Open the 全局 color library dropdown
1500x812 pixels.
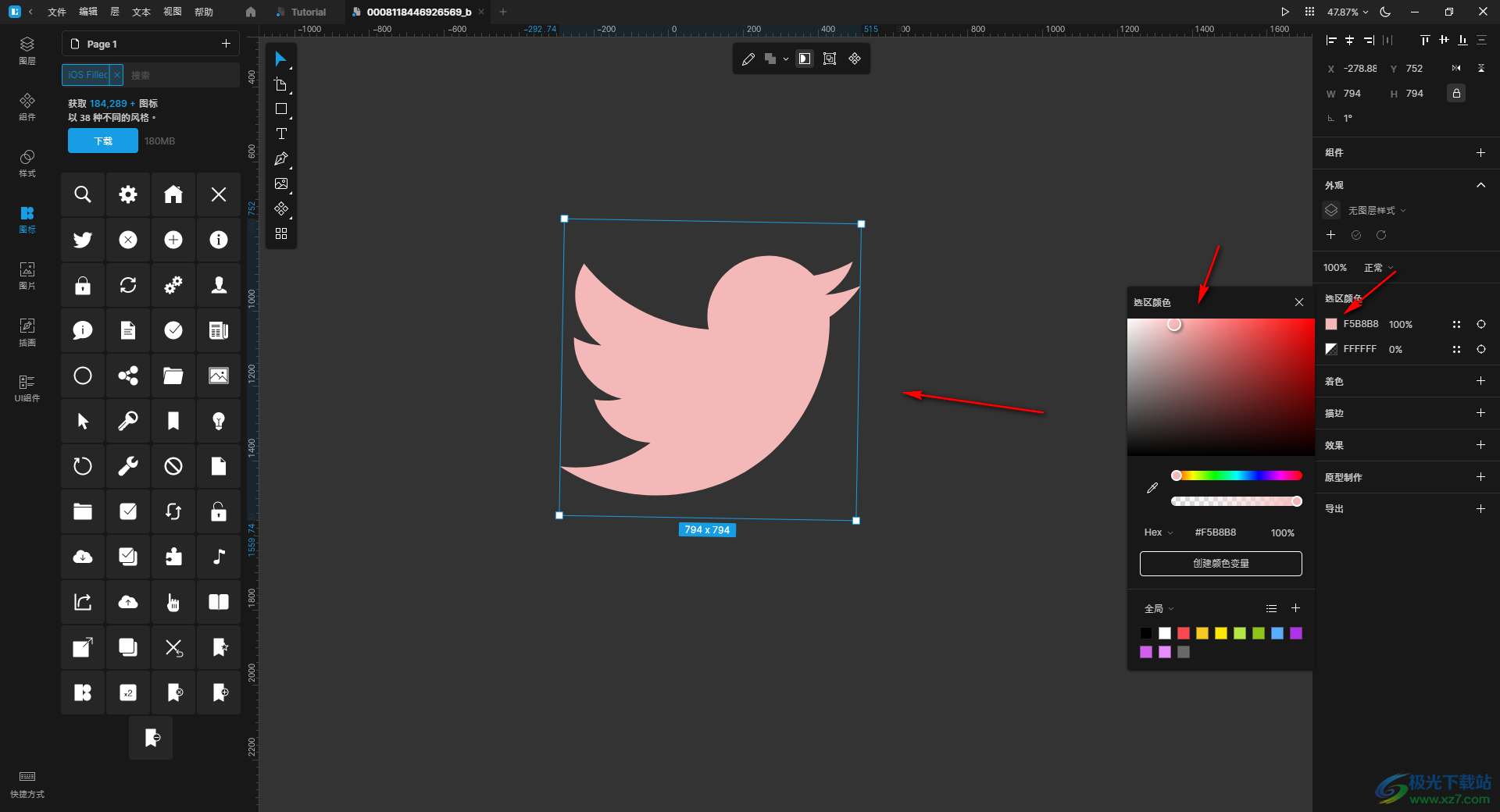[1159, 608]
